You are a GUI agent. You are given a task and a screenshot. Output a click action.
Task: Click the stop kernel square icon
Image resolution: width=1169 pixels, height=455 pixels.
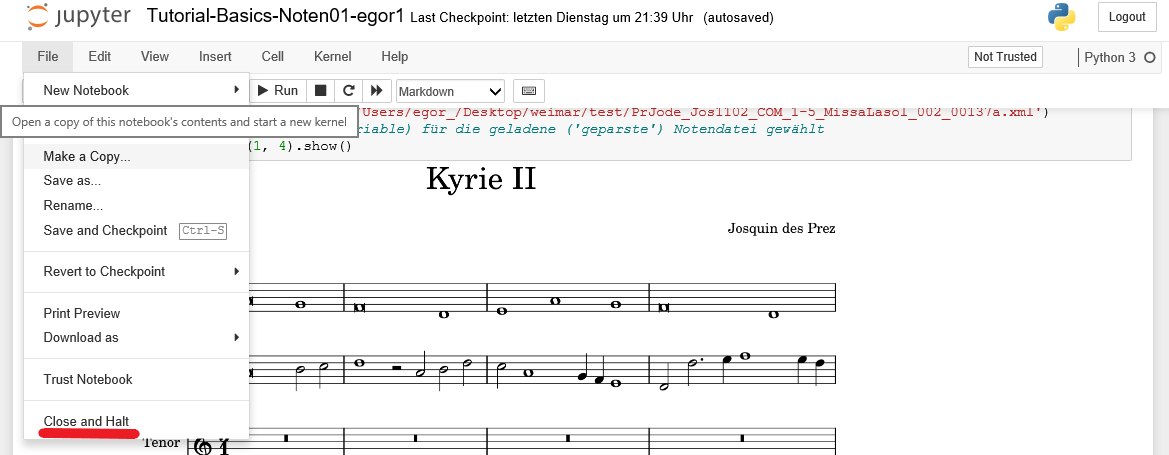[x=320, y=91]
